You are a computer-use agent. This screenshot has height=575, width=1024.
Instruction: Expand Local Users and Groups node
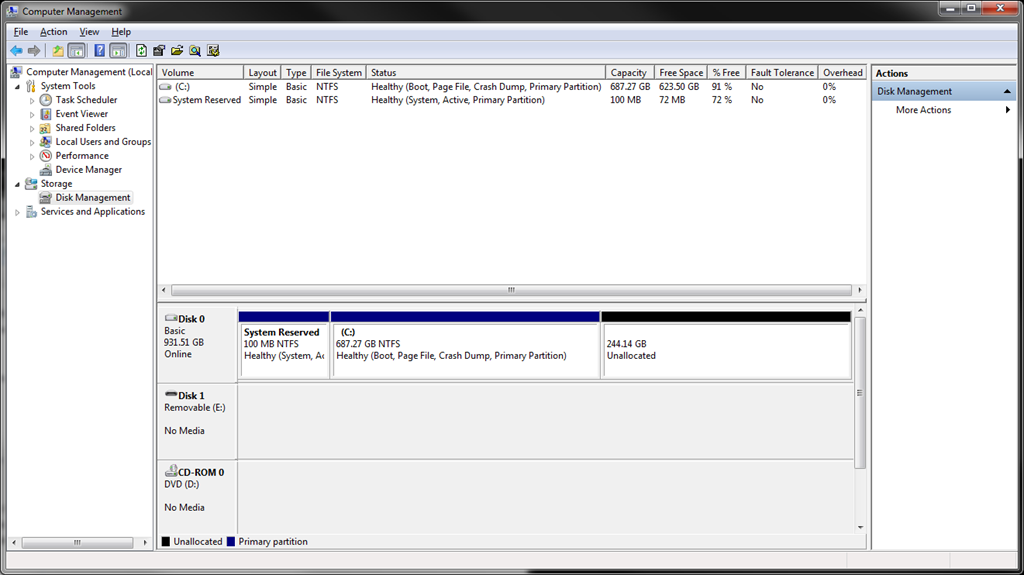pos(32,142)
